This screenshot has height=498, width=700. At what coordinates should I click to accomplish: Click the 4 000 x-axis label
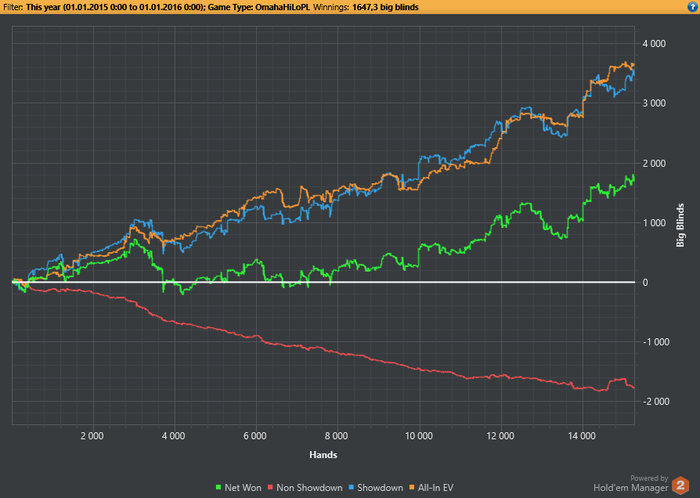(173, 436)
